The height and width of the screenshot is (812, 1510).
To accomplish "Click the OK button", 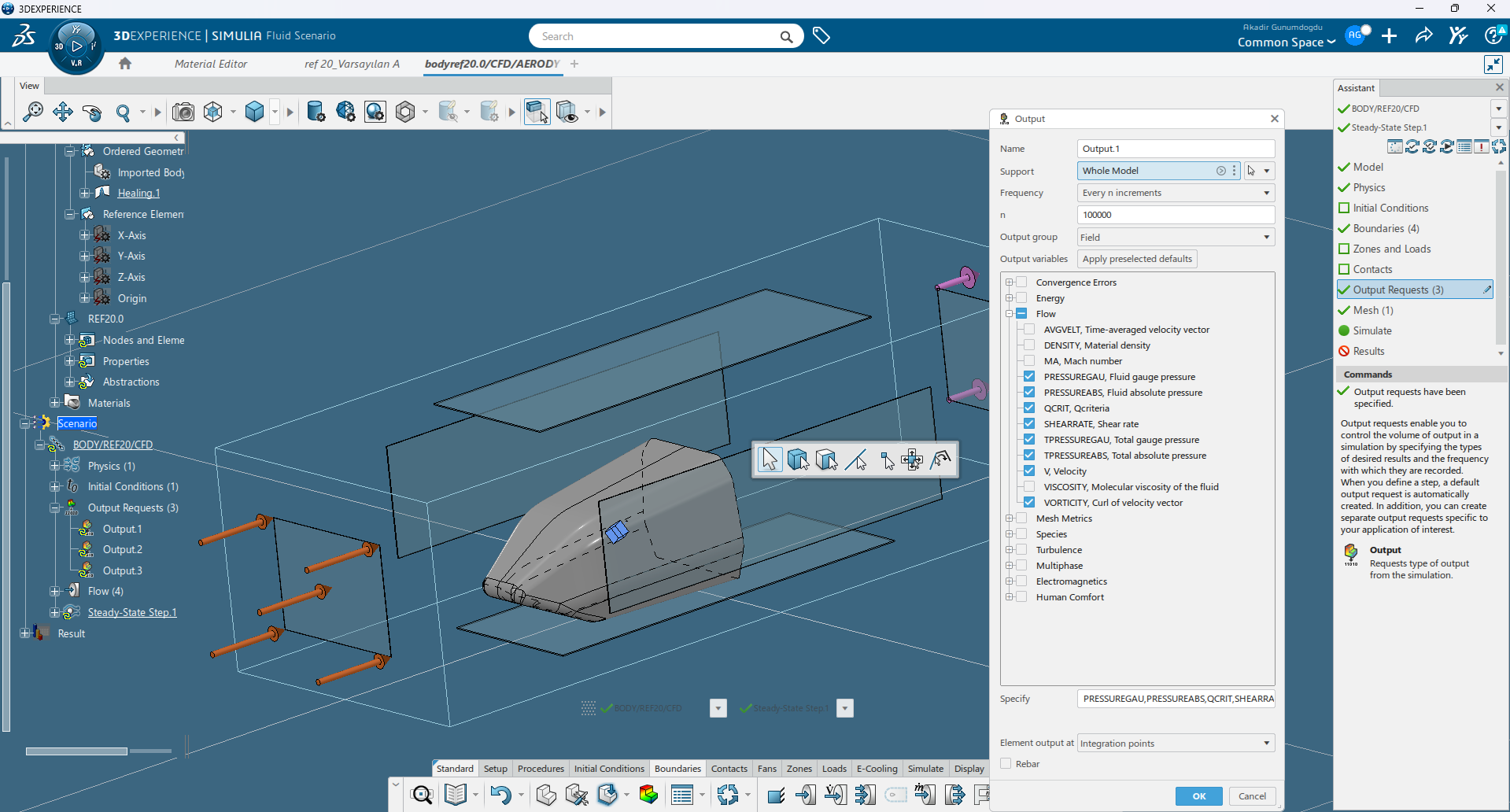I will [x=1199, y=796].
